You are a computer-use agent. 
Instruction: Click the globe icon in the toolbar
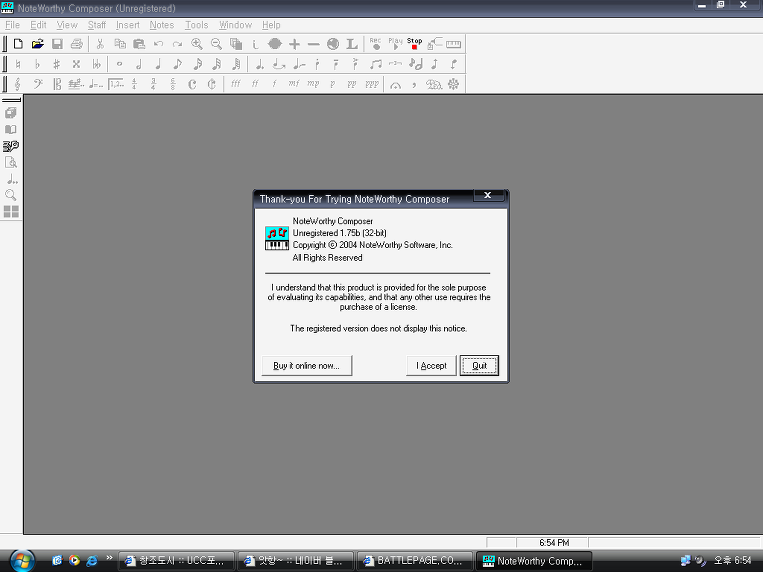coord(333,44)
